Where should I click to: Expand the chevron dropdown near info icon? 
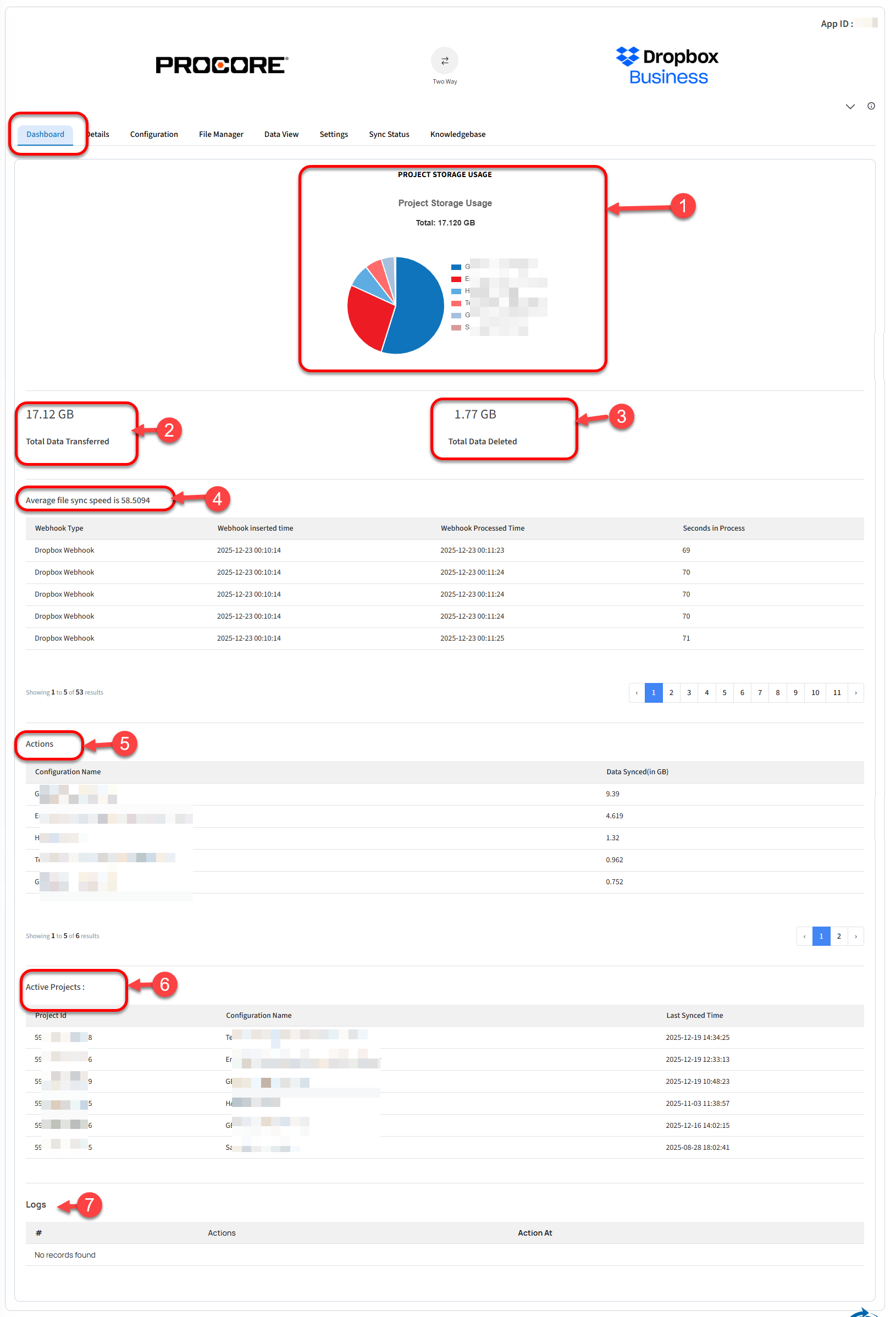pos(850,107)
